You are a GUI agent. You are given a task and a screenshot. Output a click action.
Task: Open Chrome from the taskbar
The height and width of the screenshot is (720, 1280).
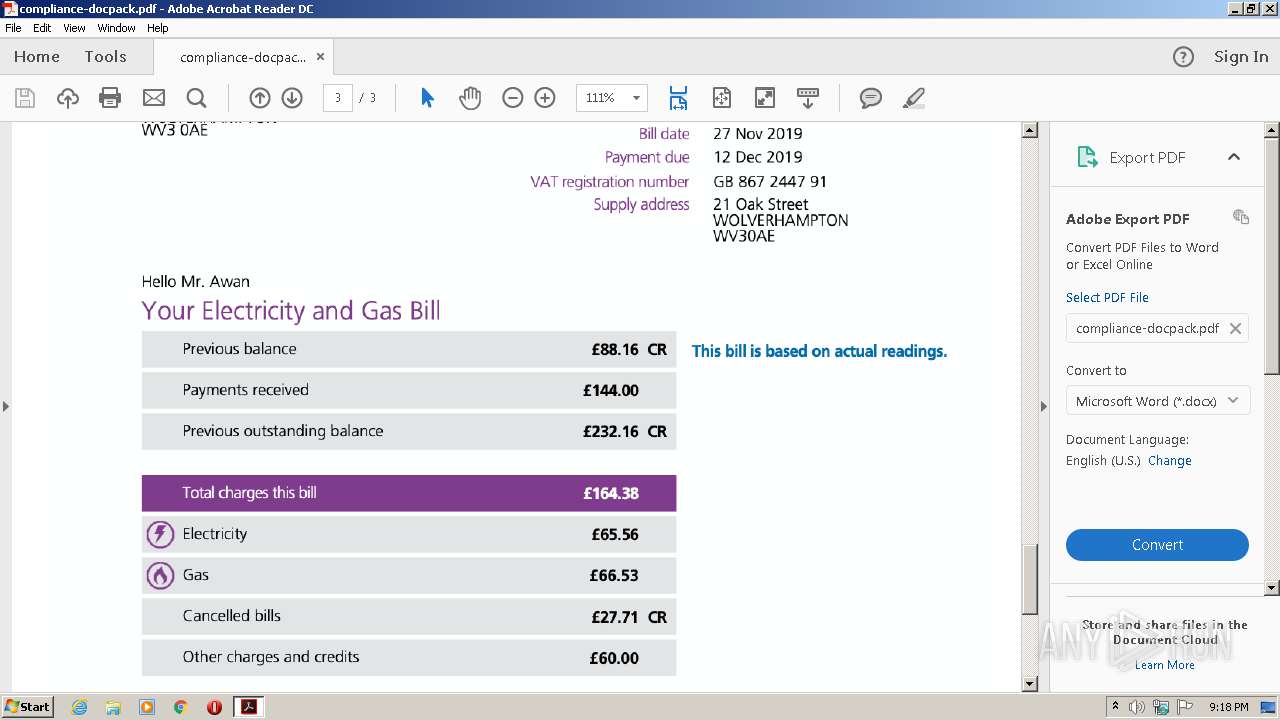click(x=181, y=707)
